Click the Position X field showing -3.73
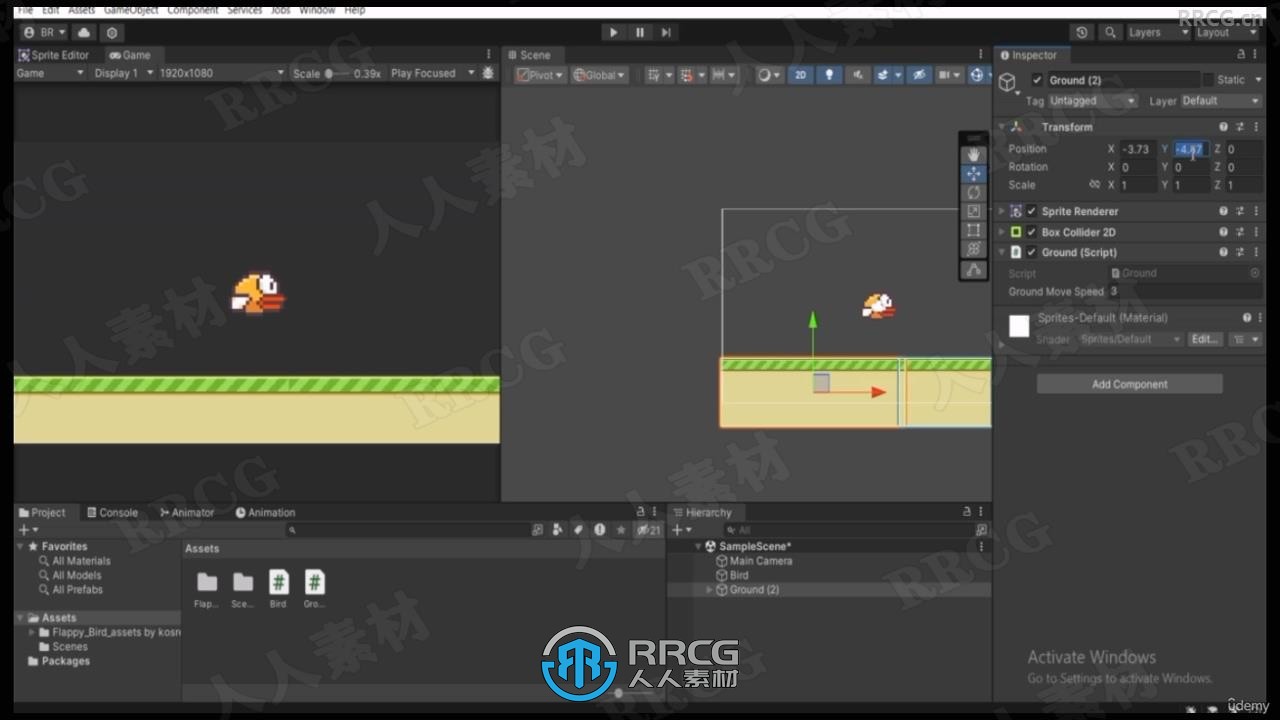1280x720 pixels. click(x=1138, y=149)
